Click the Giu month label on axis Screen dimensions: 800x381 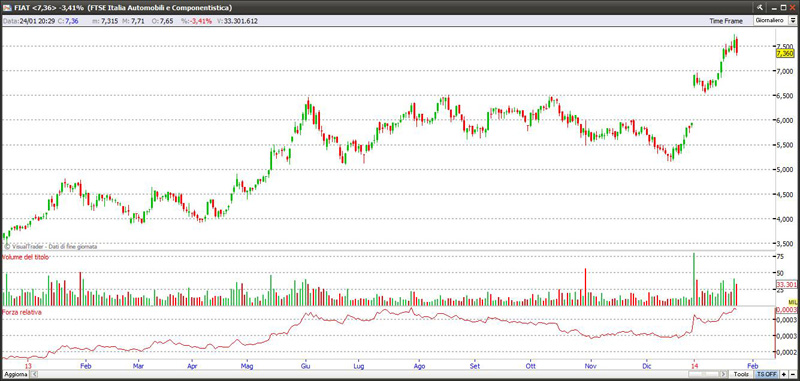(x=306, y=366)
